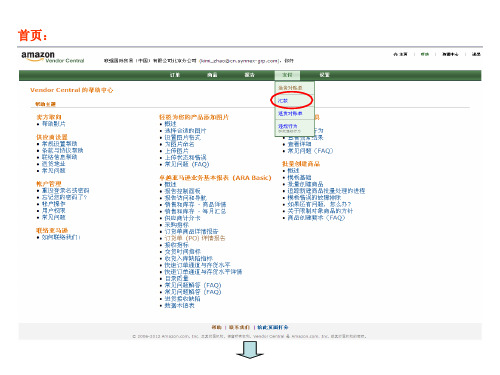This screenshot has height=375, width=500.
Task: Click the 退出 link at top right
Action: pyautogui.click(x=476, y=54)
